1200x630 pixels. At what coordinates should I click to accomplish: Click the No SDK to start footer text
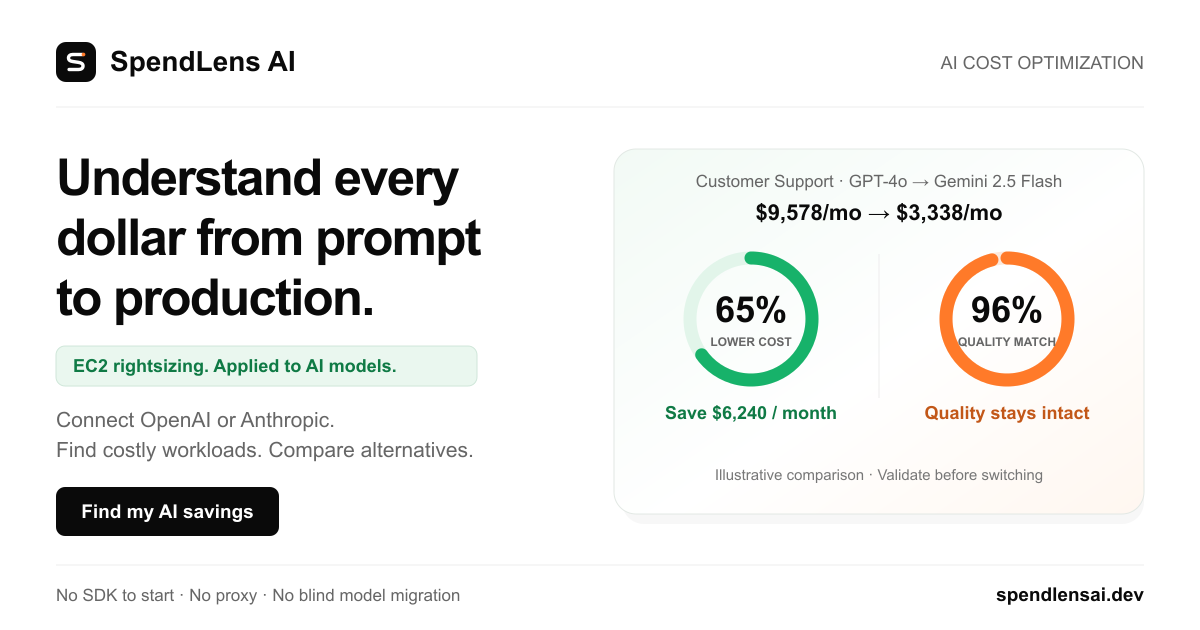[115, 595]
